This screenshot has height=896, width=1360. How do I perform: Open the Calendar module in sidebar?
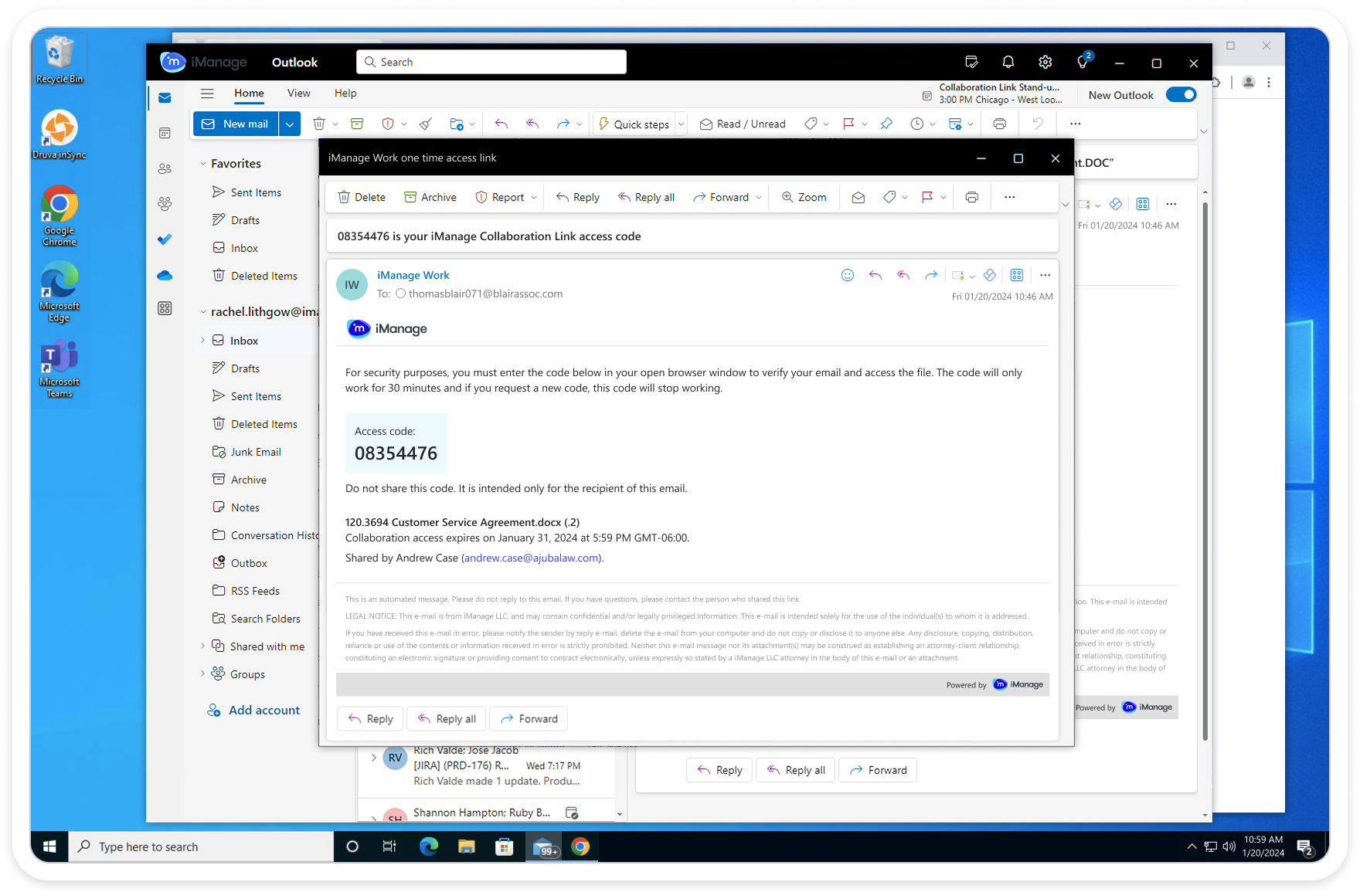pyautogui.click(x=165, y=134)
